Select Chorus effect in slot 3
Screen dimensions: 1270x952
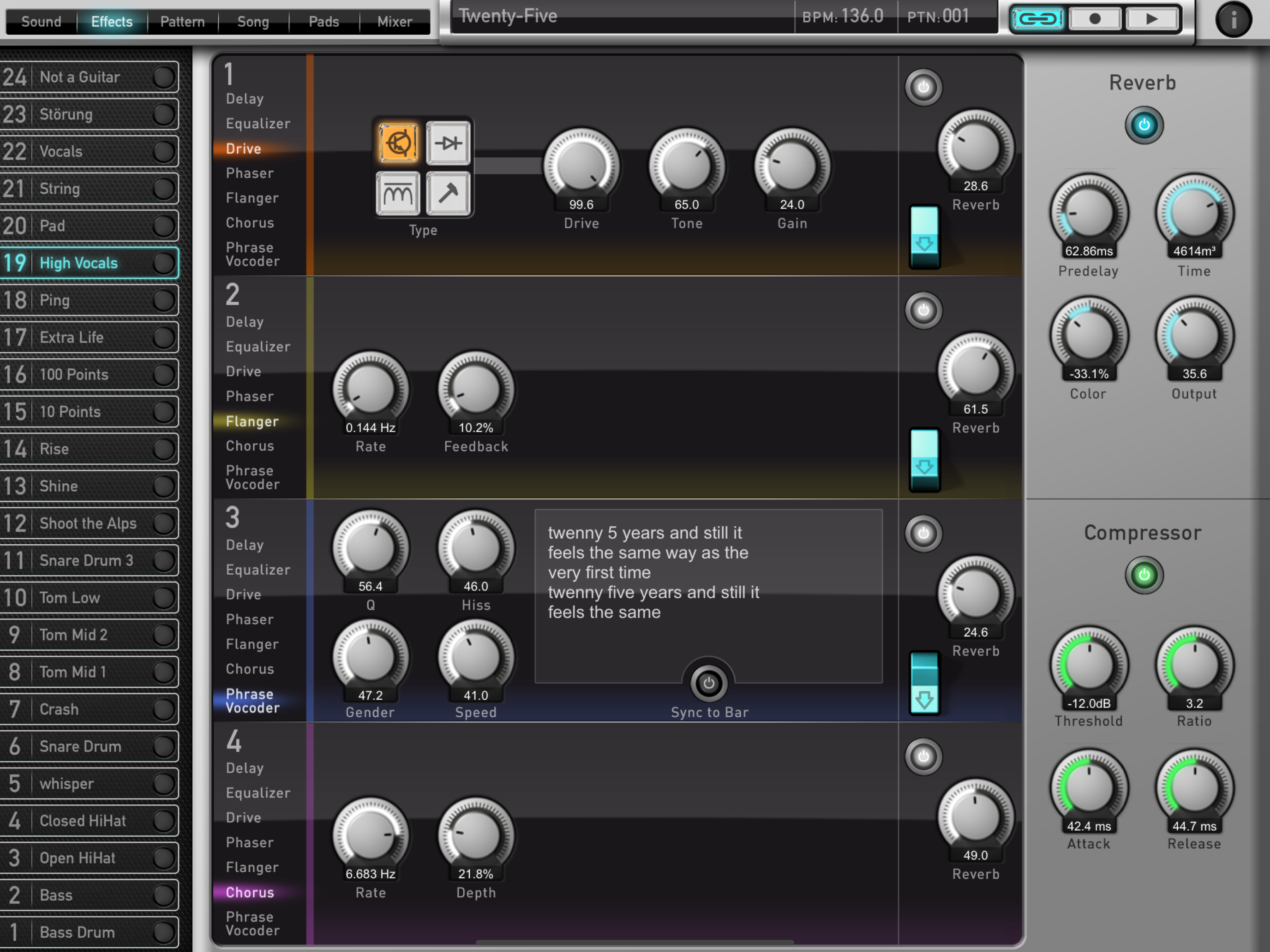250,669
